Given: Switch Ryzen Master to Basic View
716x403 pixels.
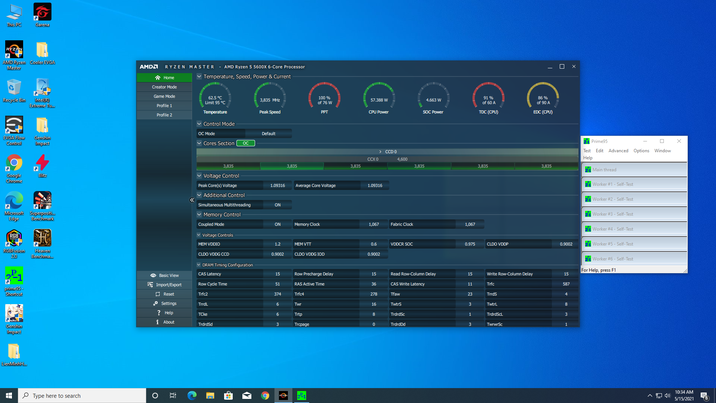Looking at the screenshot, I should 164,275.
